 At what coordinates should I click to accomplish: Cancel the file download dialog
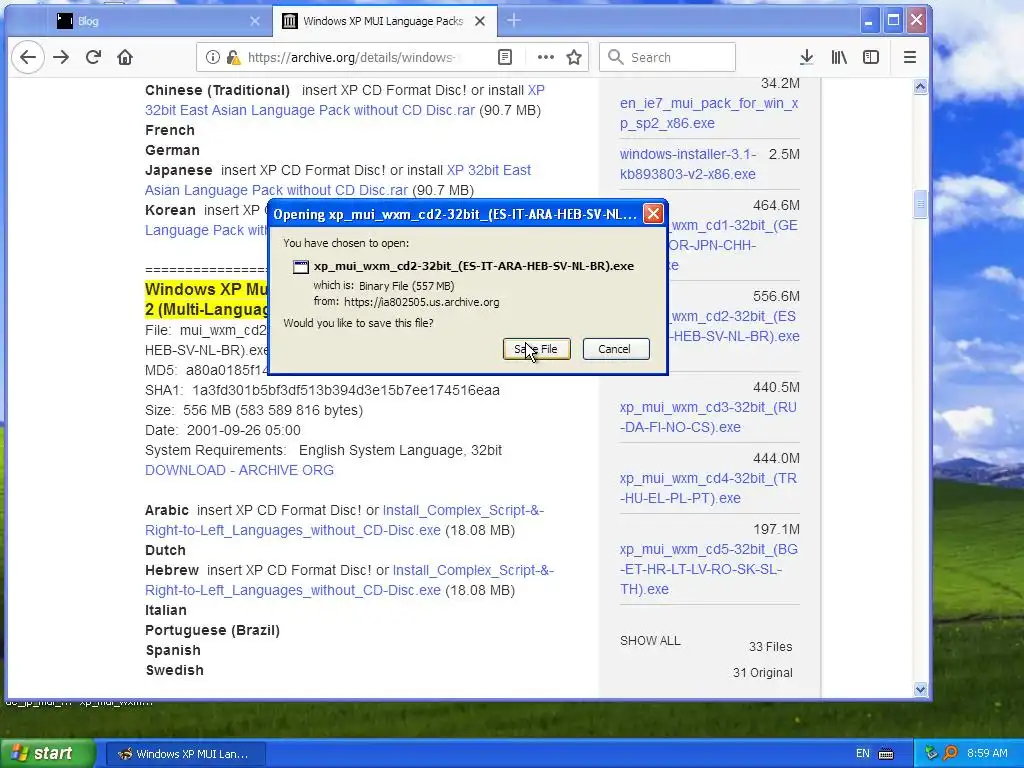pos(616,349)
